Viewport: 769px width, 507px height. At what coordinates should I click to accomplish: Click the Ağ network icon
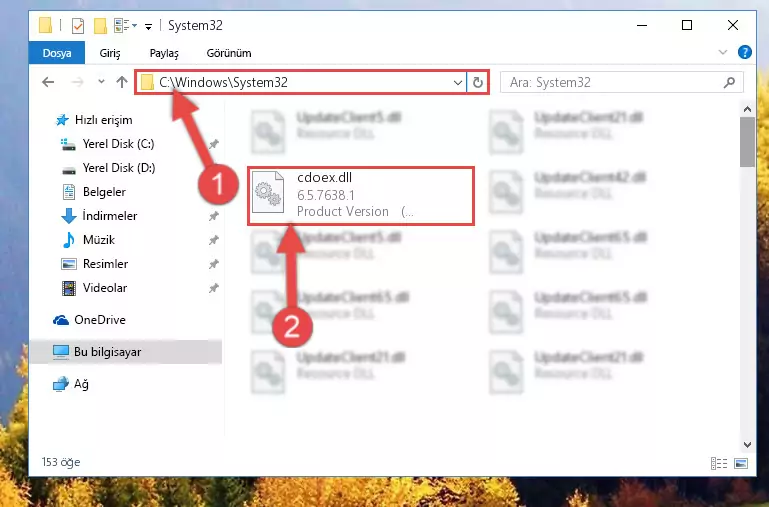[x=61, y=384]
